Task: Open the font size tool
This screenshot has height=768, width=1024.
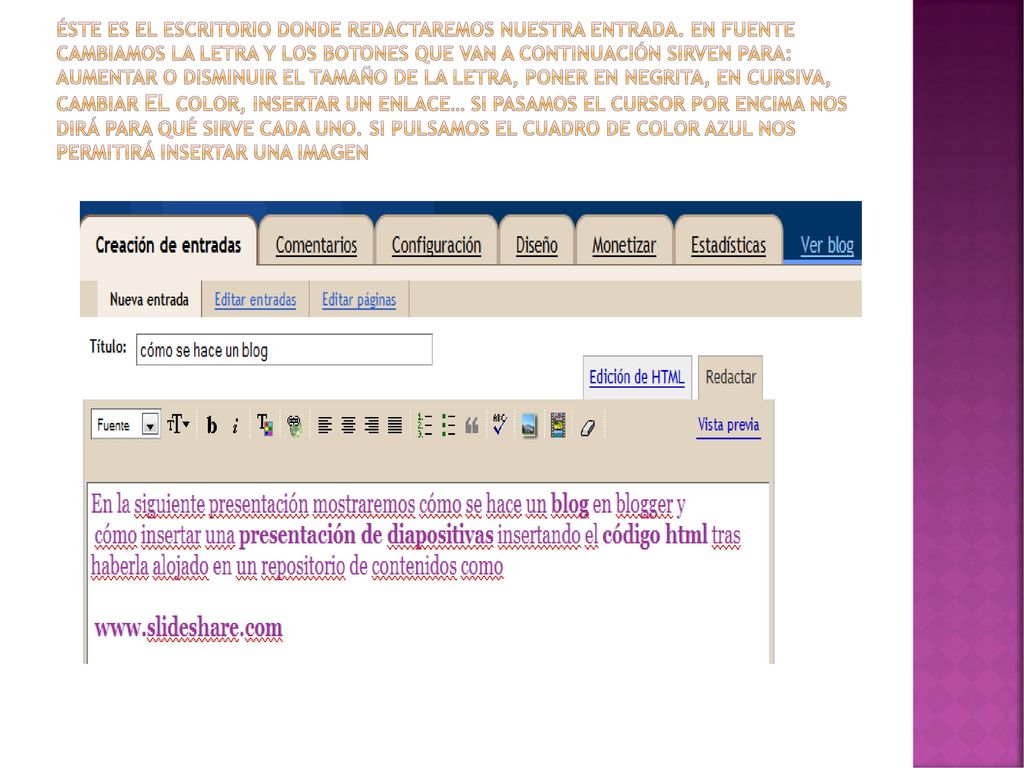Action: tap(178, 425)
